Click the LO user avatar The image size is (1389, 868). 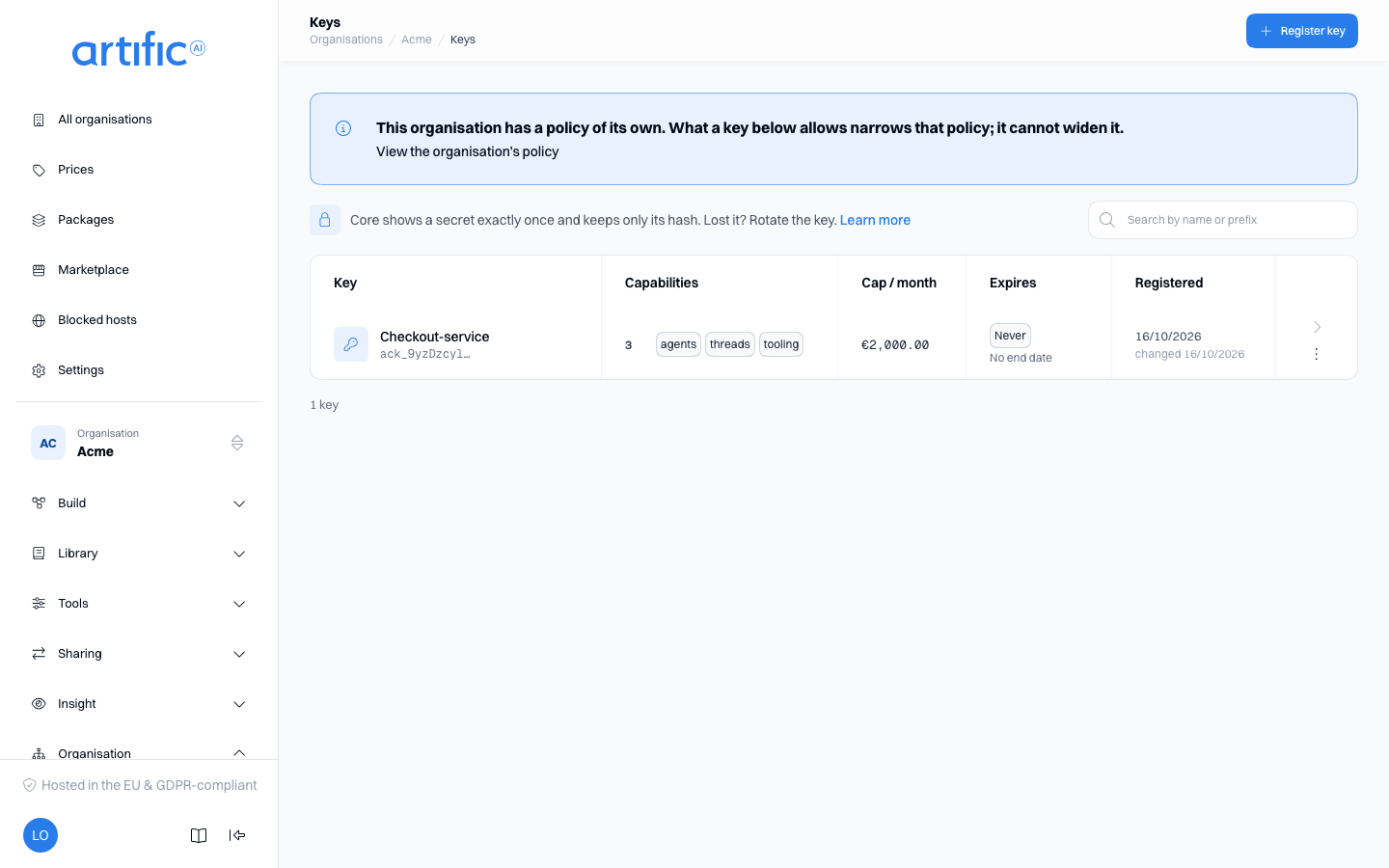41,835
